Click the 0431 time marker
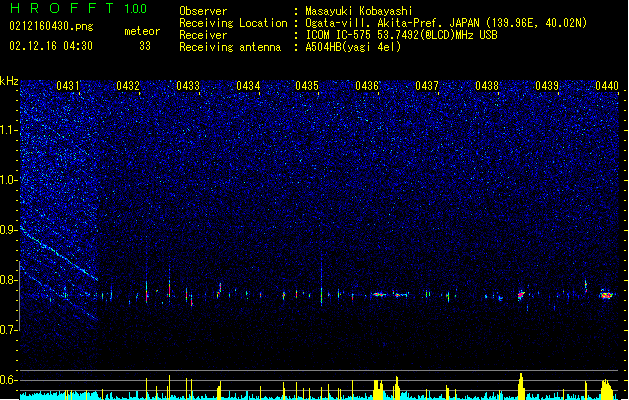Image resolution: width=629 pixels, height=400 pixels. (x=67, y=86)
